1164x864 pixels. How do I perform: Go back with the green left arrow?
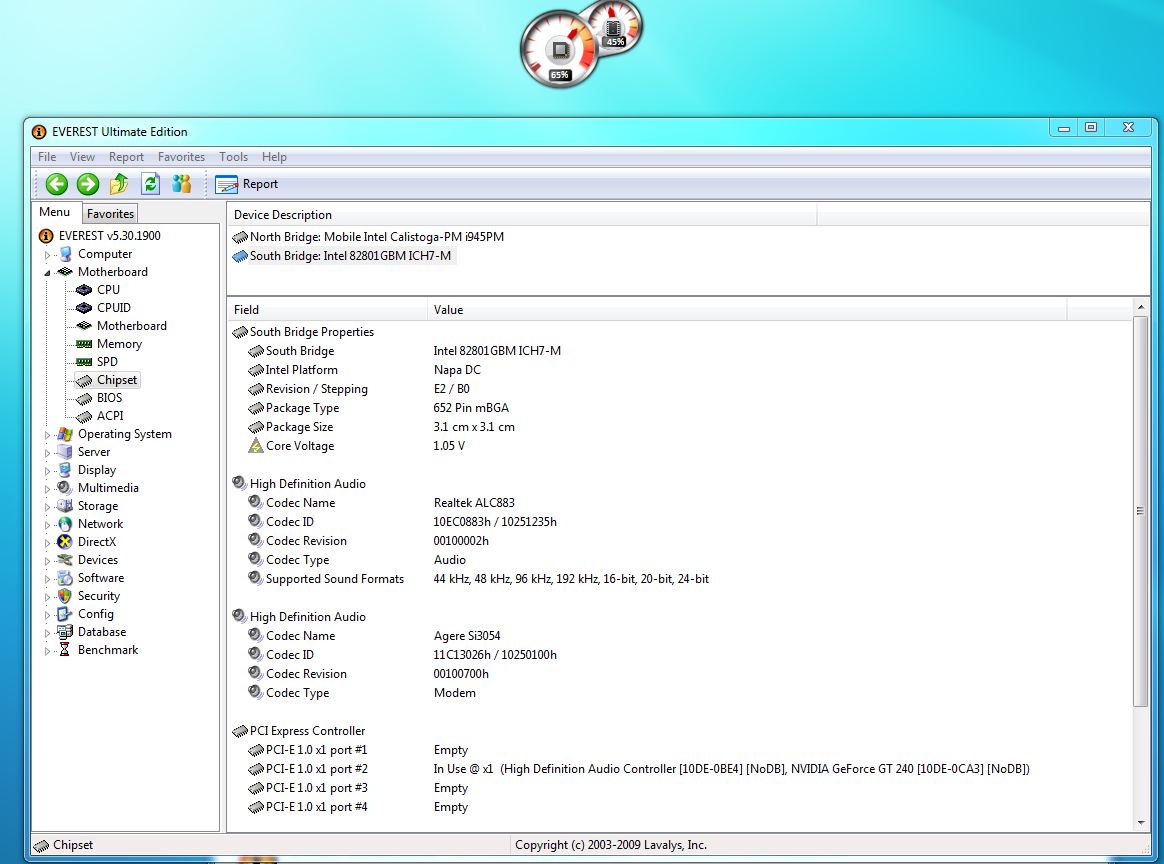pos(56,184)
